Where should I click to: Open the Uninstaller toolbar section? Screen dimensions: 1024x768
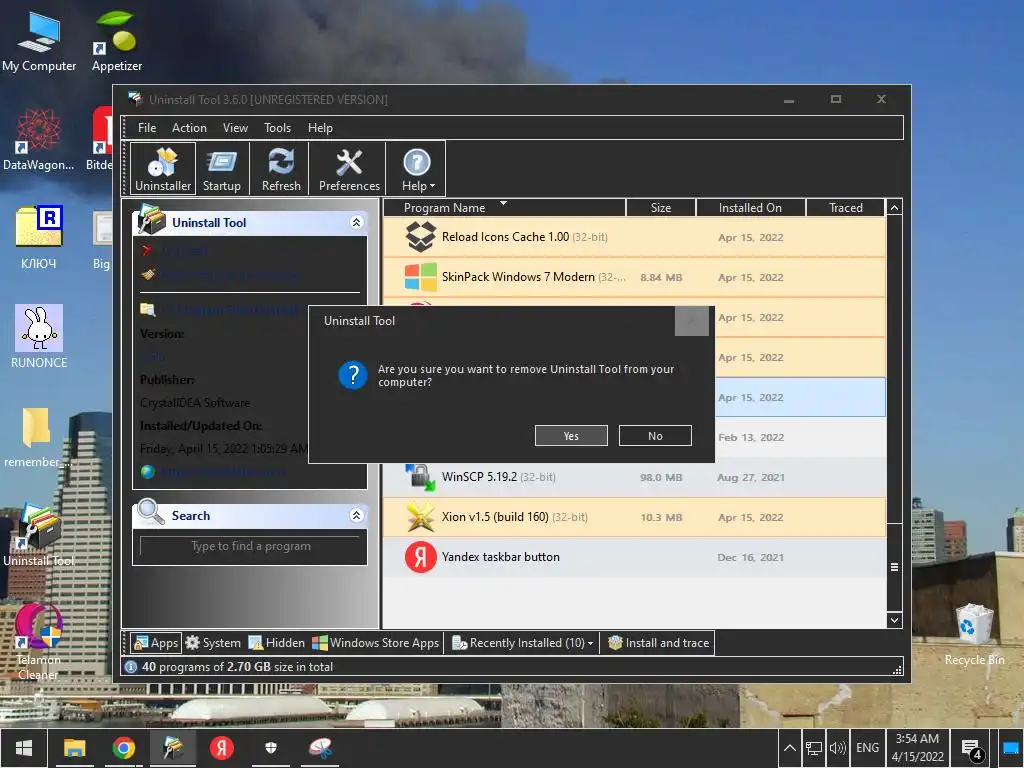click(x=163, y=168)
